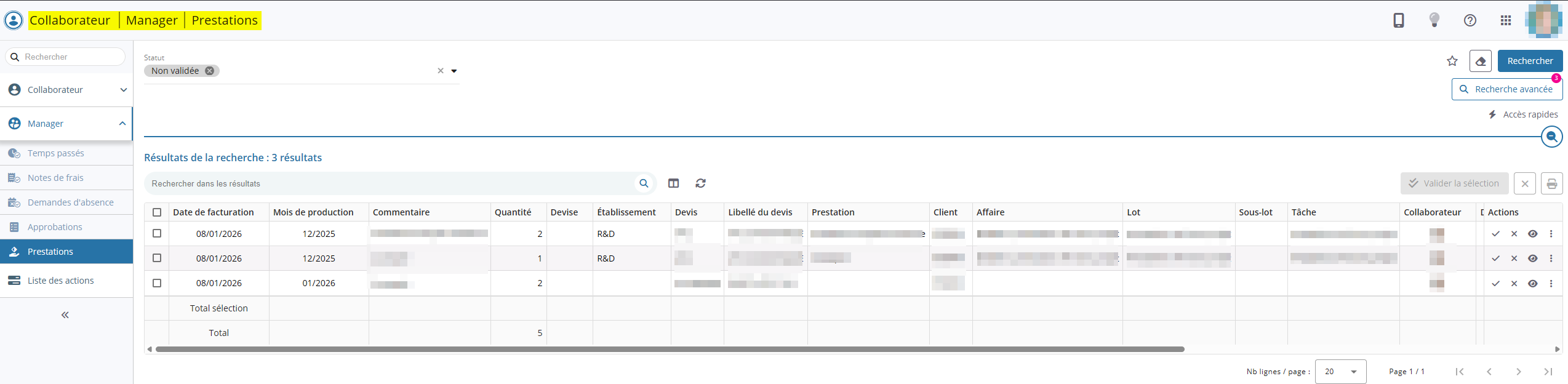
Task: Click the mobile device icon in header
Action: [1398, 20]
